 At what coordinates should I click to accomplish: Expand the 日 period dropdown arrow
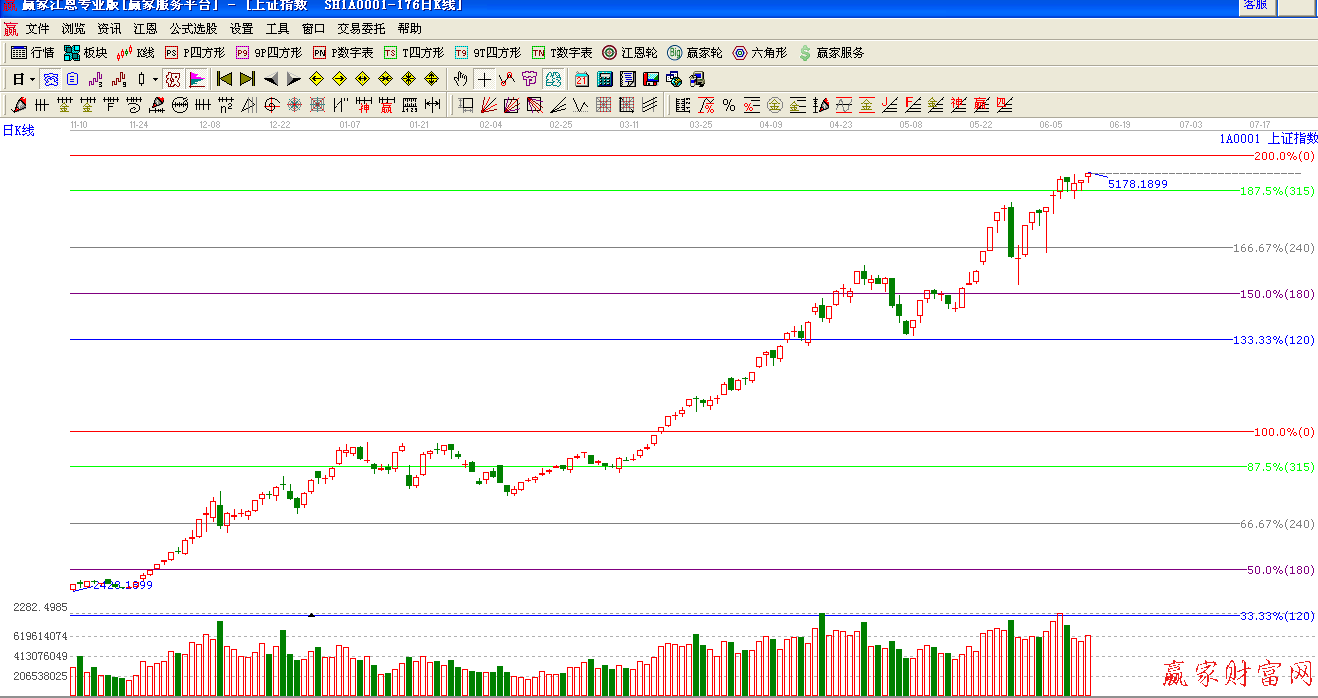pyautogui.click(x=32, y=79)
